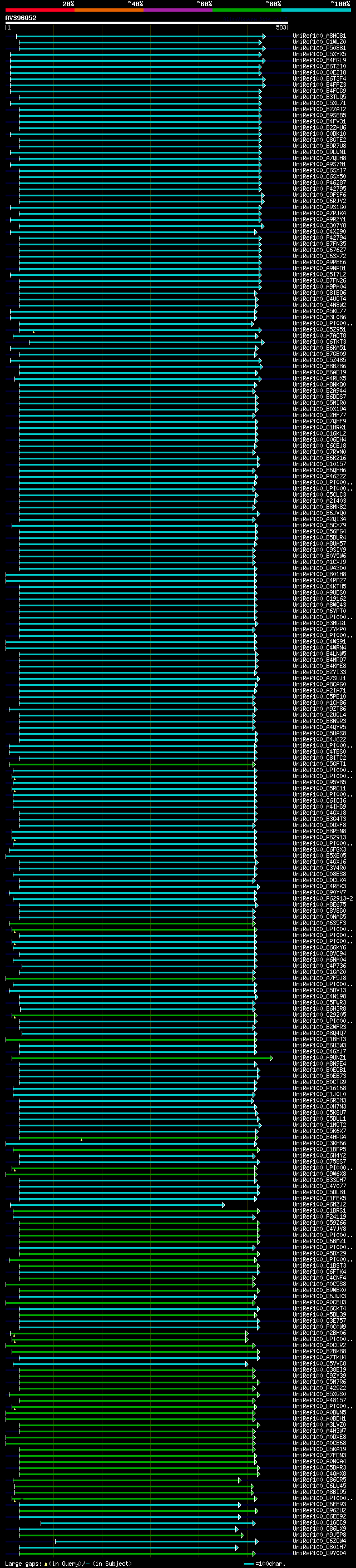356x1568 pixels.
Task: Select the label UniRef100_Q0E2I8
Action: click(319, 72)
